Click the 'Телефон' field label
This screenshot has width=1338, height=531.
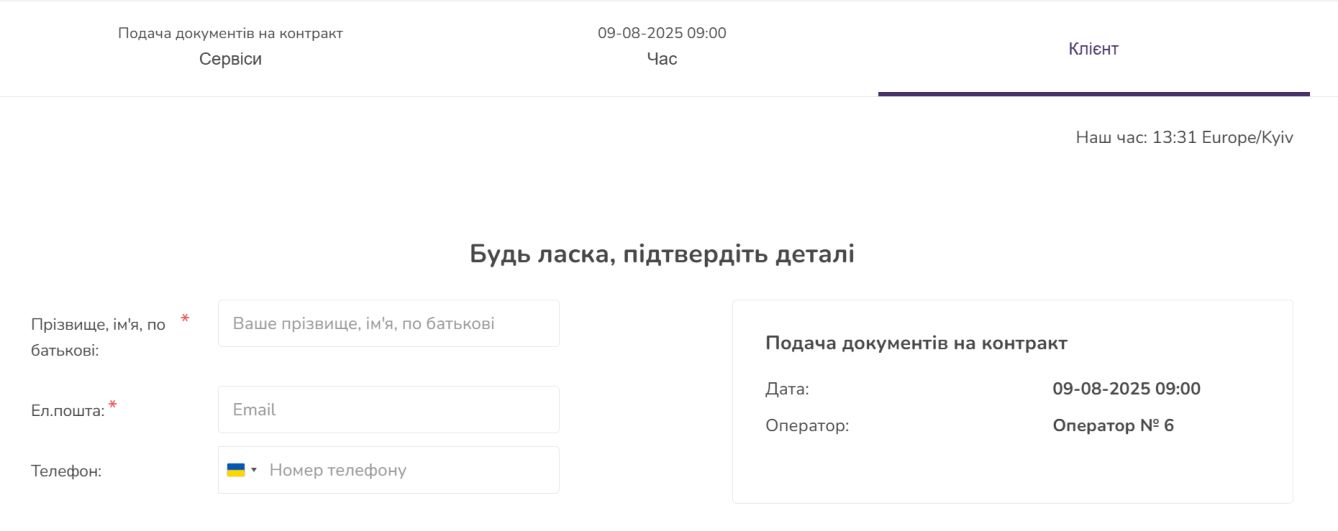pyautogui.click(x=66, y=471)
